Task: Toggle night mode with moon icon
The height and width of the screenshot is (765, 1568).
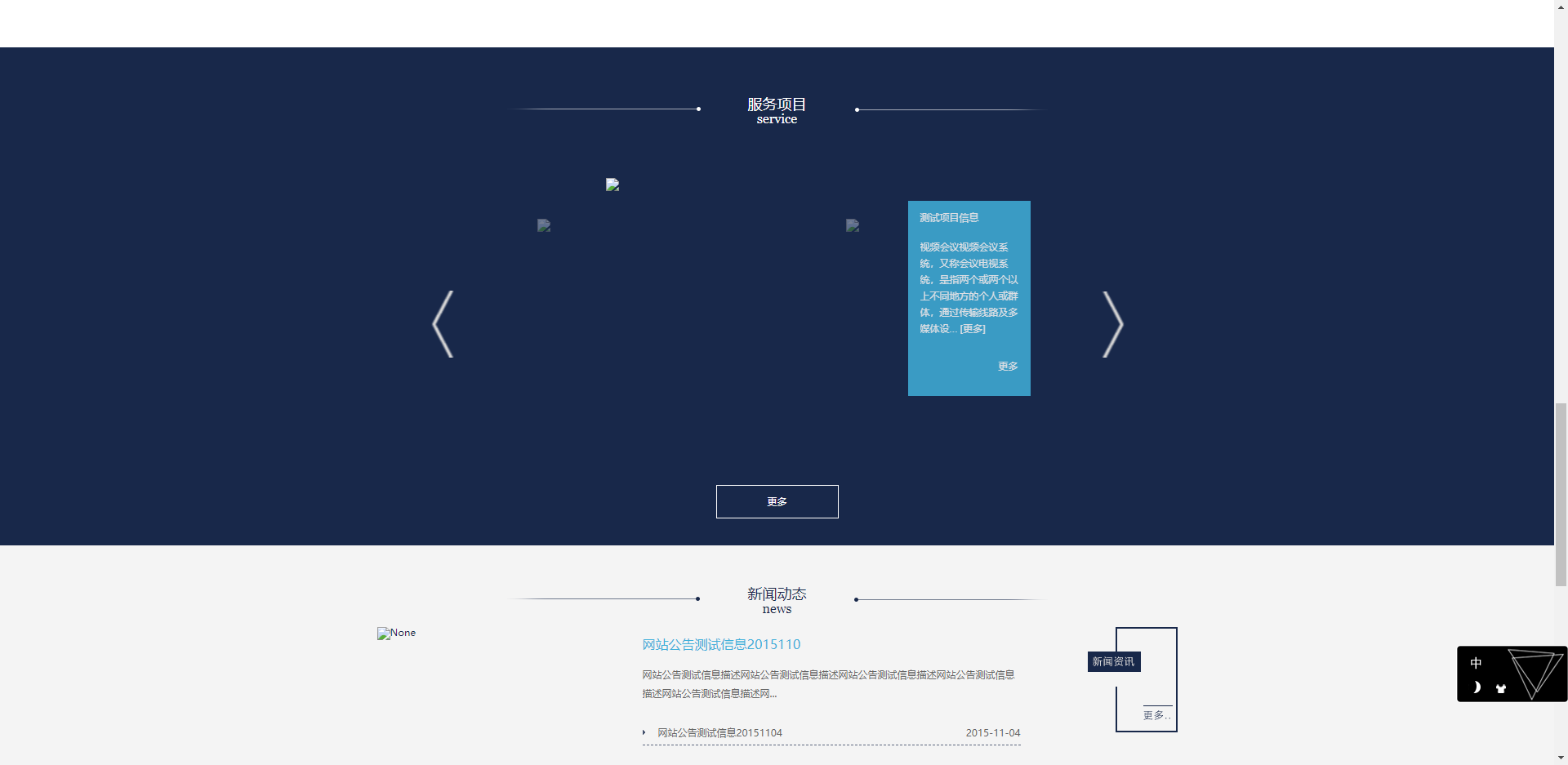Action: point(1477,687)
